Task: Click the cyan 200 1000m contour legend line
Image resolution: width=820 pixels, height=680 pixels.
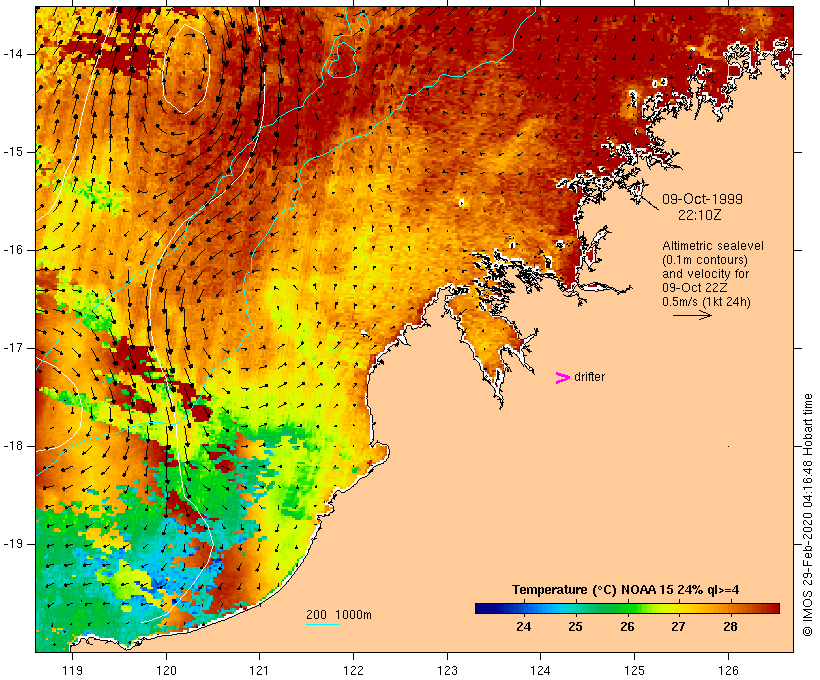Action: point(323,624)
